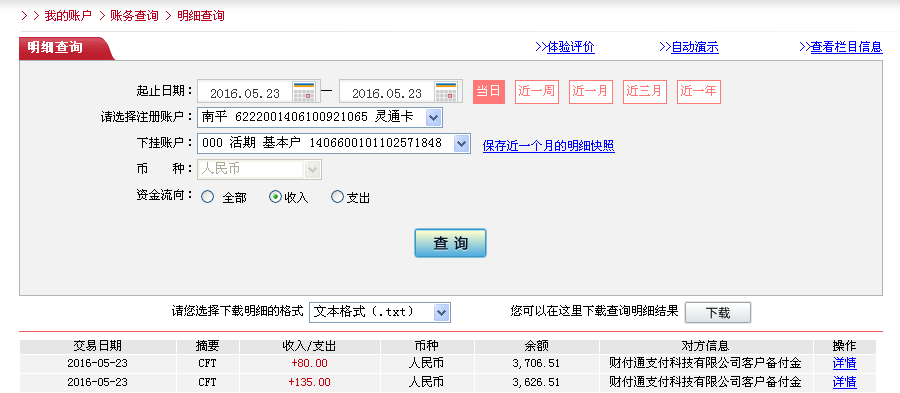
Task: Click the 对方信息 column header
Action: [706, 346]
